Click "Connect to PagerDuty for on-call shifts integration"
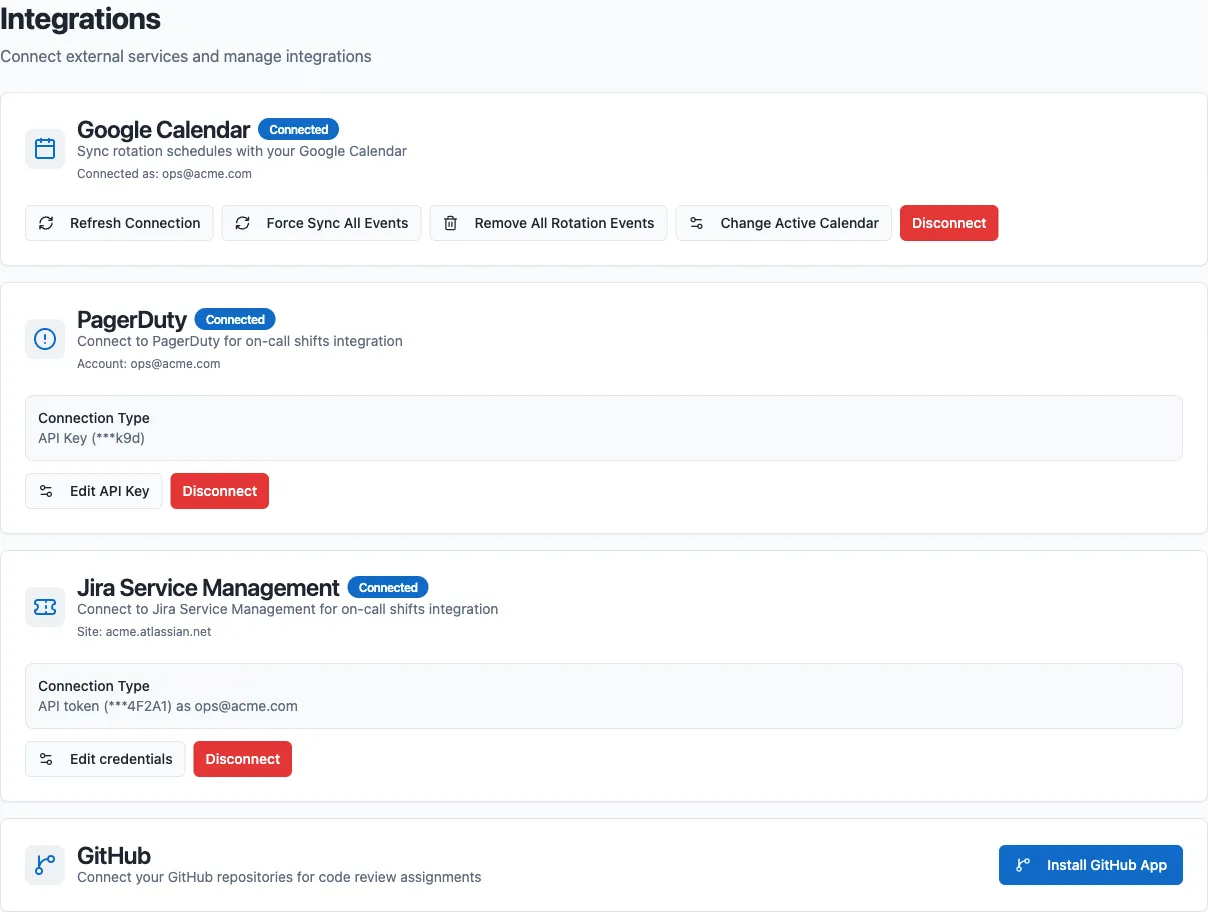1208x912 pixels. (240, 341)
